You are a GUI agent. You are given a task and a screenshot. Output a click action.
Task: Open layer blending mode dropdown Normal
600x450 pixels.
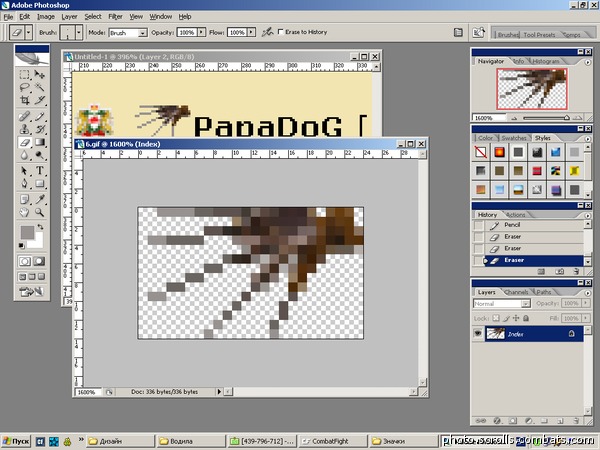point(502,303)
